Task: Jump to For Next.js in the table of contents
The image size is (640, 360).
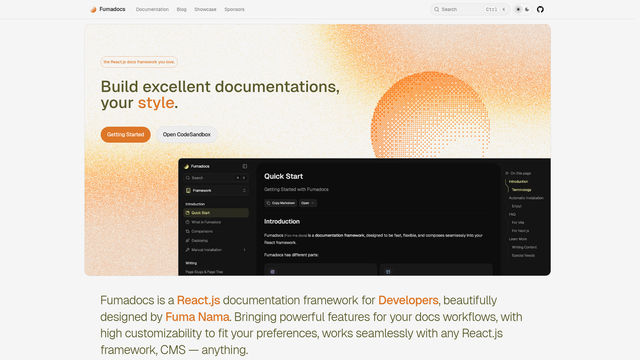Action: (x=520, y=231)
